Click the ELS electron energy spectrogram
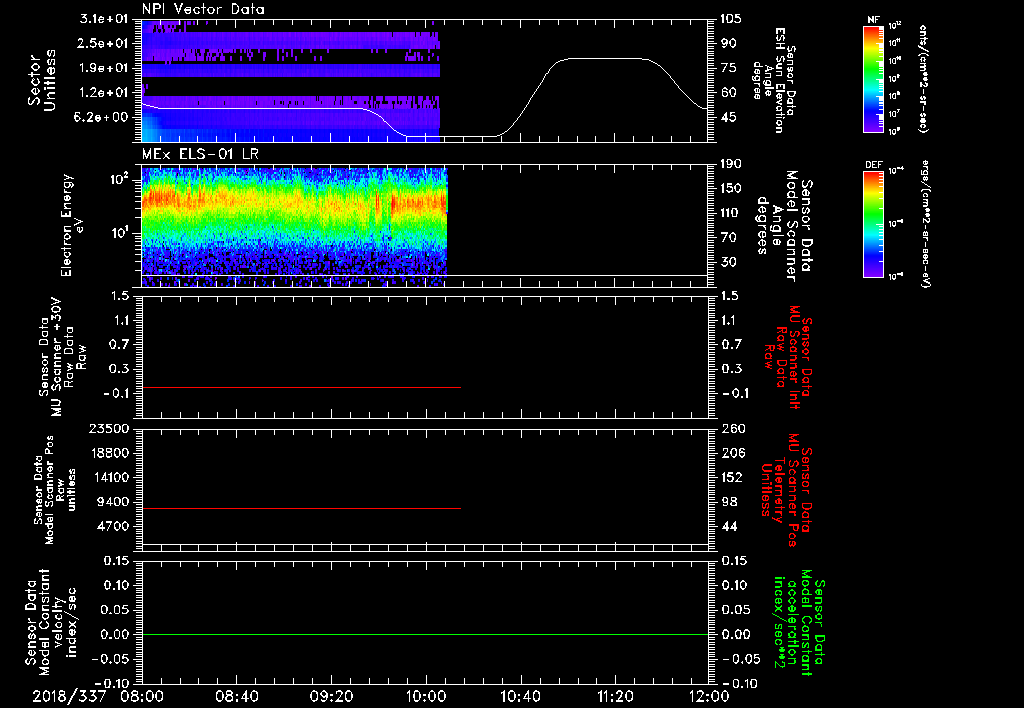The image size is (1024, 708). tap(294, 227)
